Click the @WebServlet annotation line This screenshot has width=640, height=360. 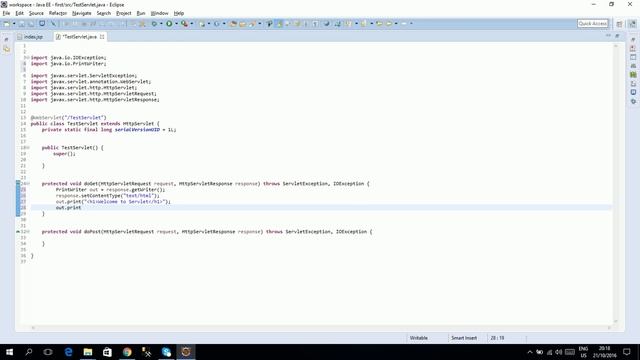pyautogui.click(x=68, y=118)
